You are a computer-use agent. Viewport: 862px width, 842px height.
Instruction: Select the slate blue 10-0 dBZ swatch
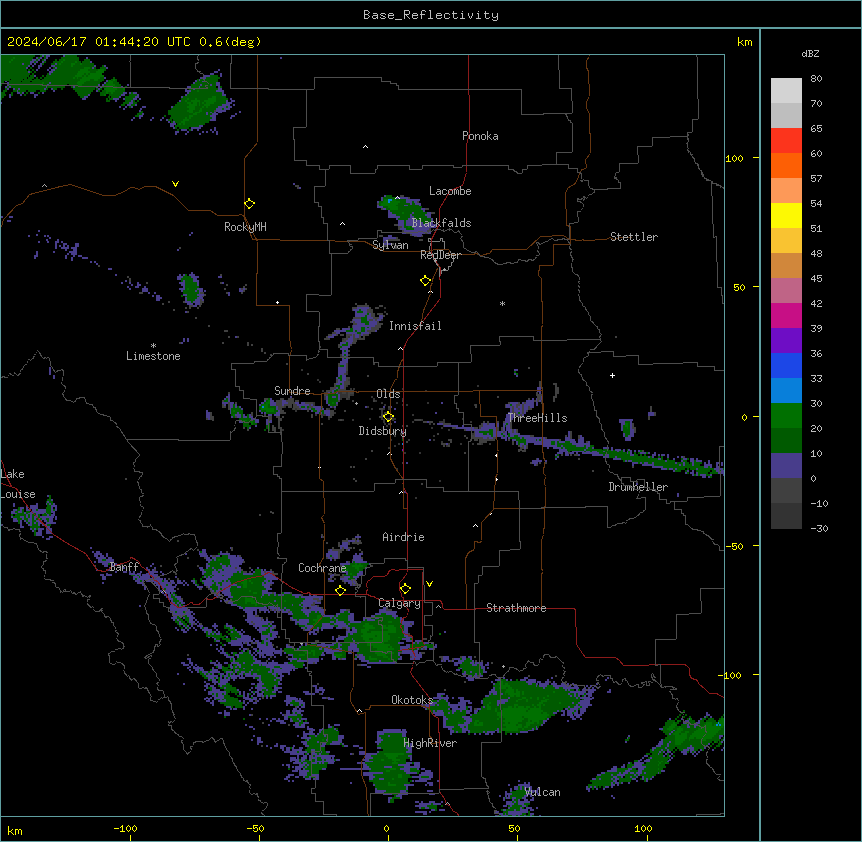pos(786,466)
